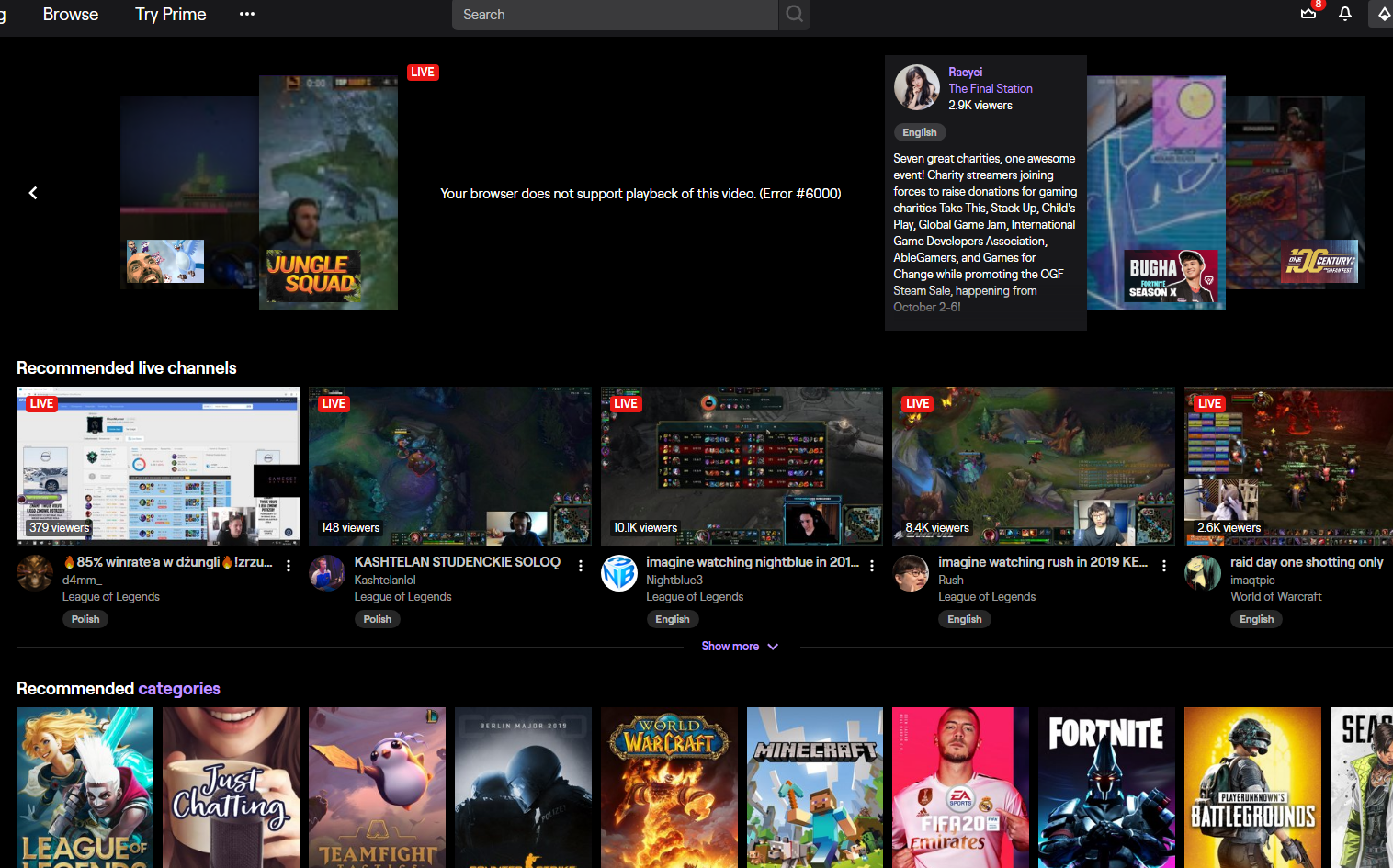Open '85% winrate'a w dżungli' stream title
Image resolution: width=1393 pixels, height=868 pixels.
tap(167, 562)
